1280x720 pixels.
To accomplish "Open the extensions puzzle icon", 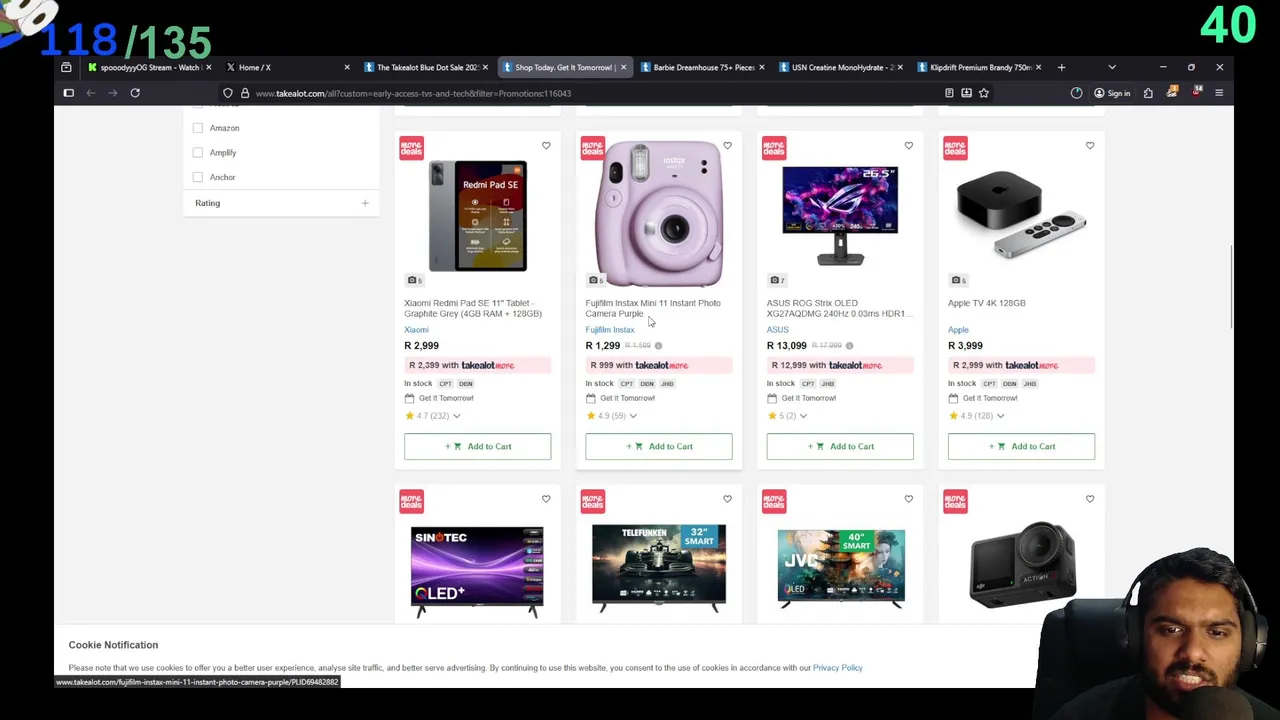I will click(x=1148, y=93).
